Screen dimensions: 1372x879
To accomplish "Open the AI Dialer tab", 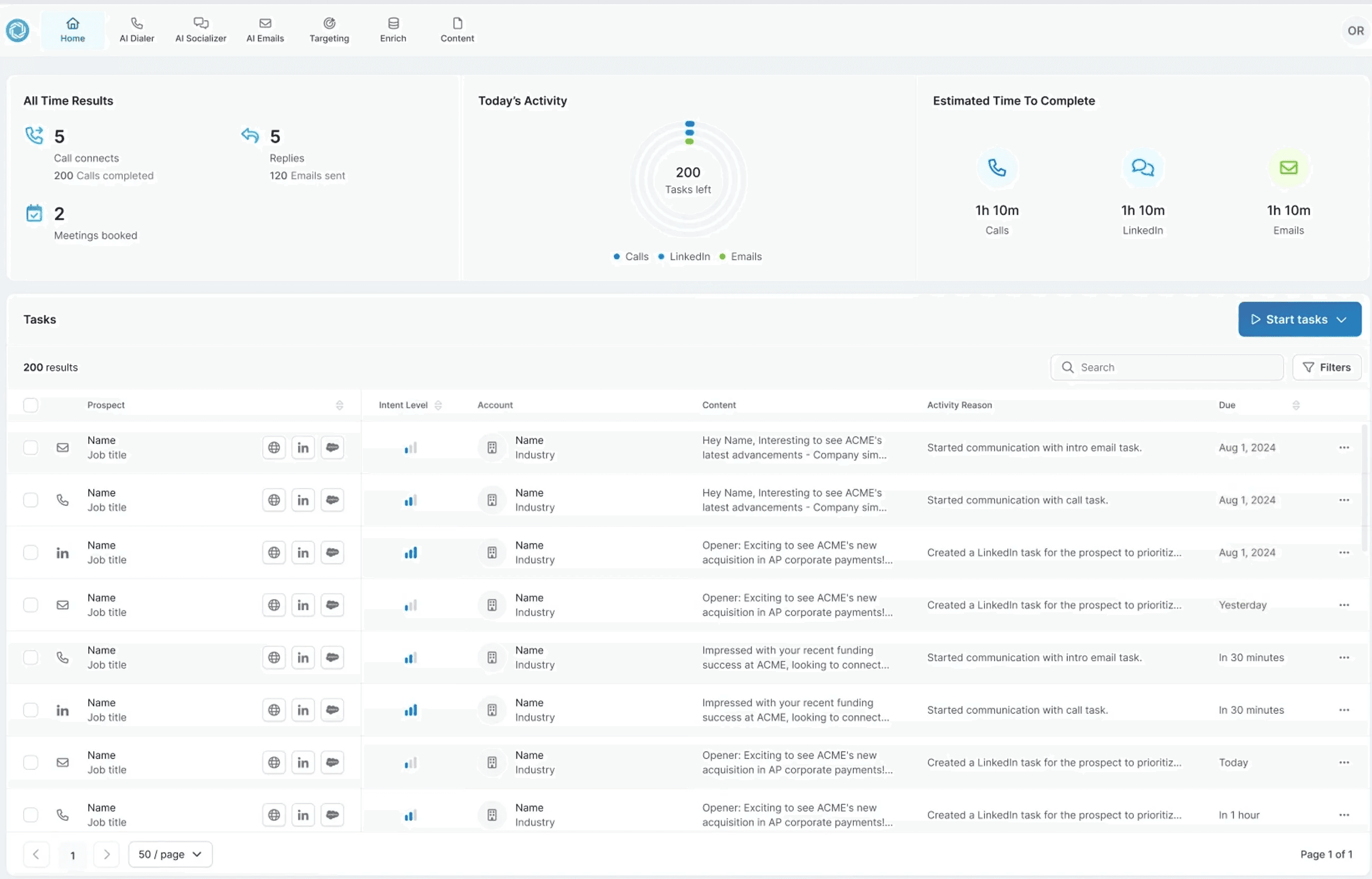I will (x=137, y=30).
